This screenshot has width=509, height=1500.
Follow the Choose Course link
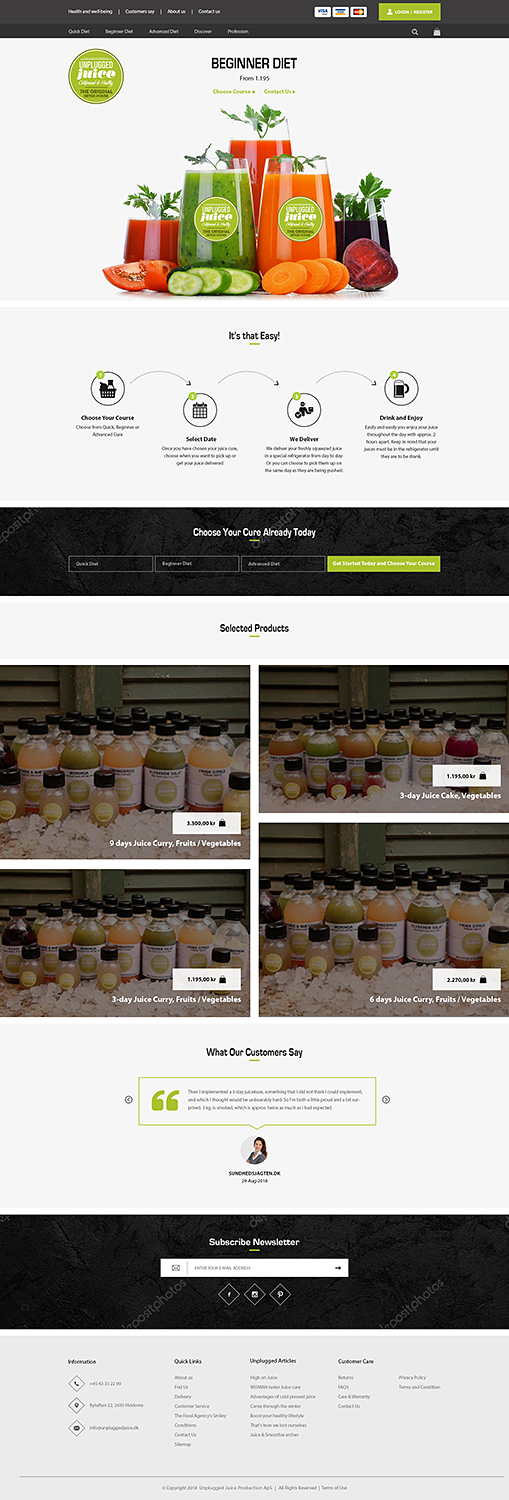[234, 91]
